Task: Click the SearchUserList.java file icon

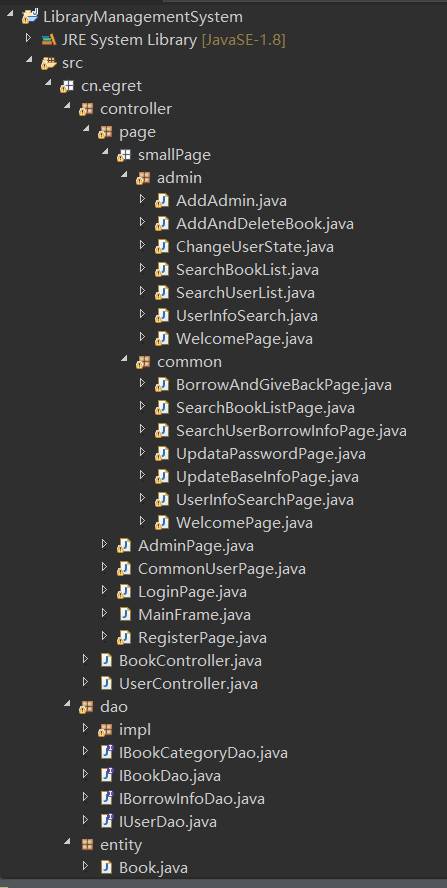Action: (x=162, y=293)
